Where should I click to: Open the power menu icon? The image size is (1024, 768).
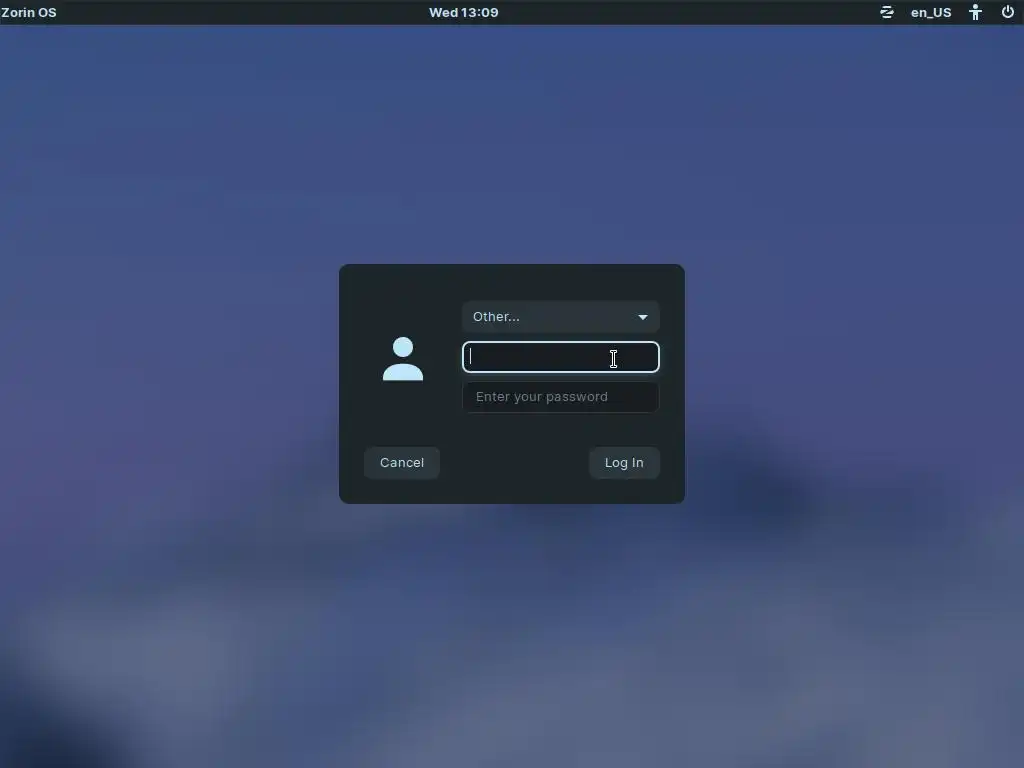1008,12
